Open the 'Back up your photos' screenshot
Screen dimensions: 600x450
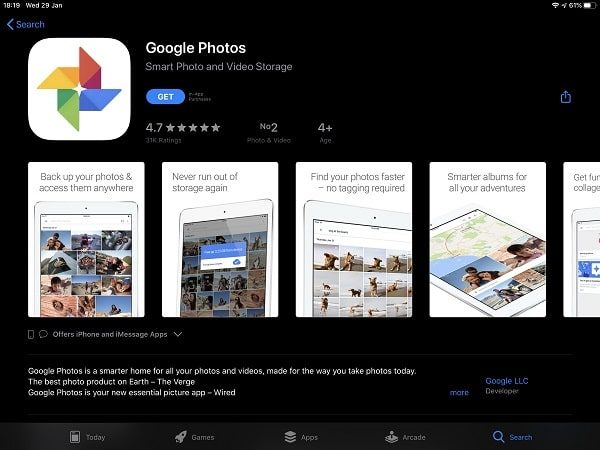[x=86, y=240]
